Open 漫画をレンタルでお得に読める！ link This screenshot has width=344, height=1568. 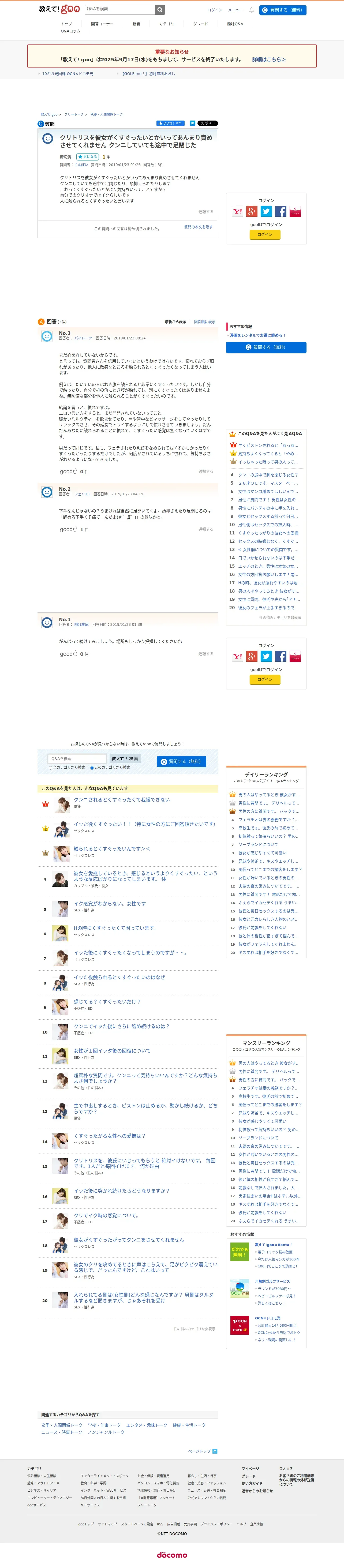(257, 335)
